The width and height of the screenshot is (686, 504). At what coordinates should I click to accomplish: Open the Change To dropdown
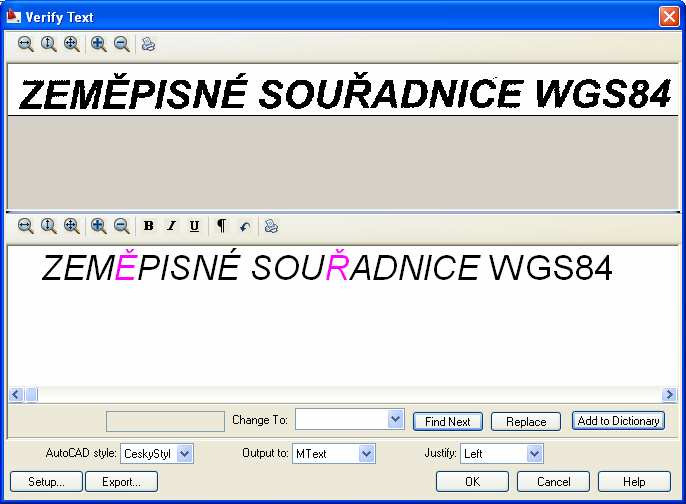pos(395,420)
